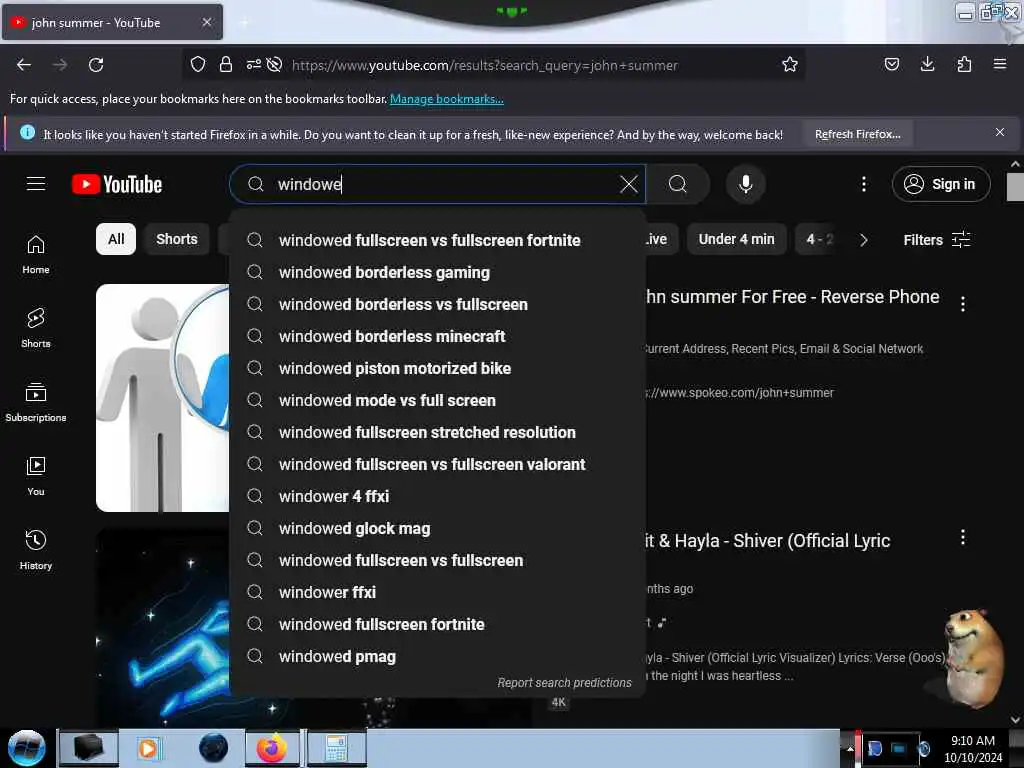Open the Firefox downloads panel
The width and height of the screenshot is (1024, 768).
click(927, 64)
